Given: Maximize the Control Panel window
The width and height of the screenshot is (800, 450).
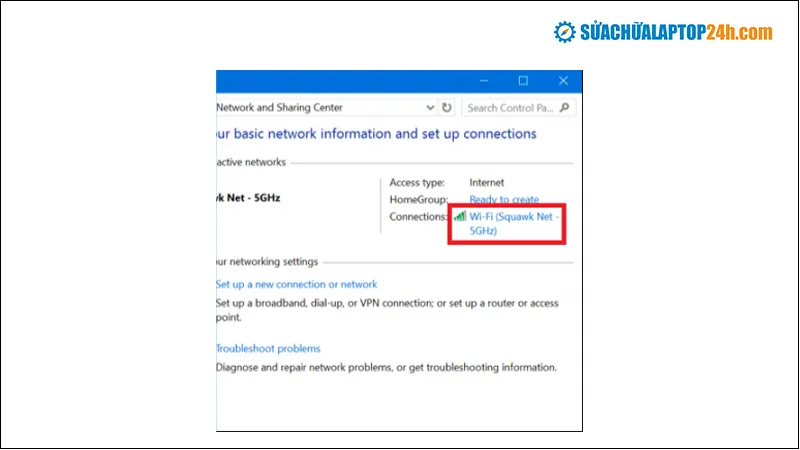Looking at the screenshot, I should coord(523,80).
